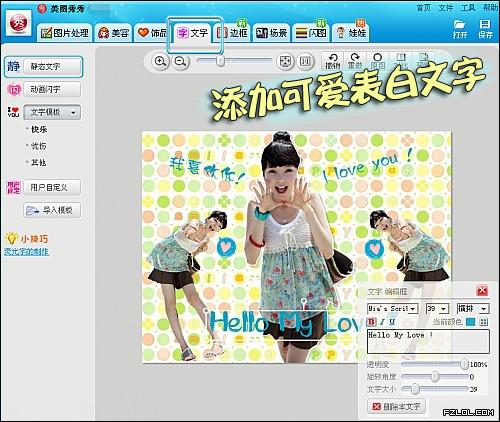The height and width of the screenshot is (422, 500).
Task: Switch to the 美容 beauty tab
Action: (114, 33)
